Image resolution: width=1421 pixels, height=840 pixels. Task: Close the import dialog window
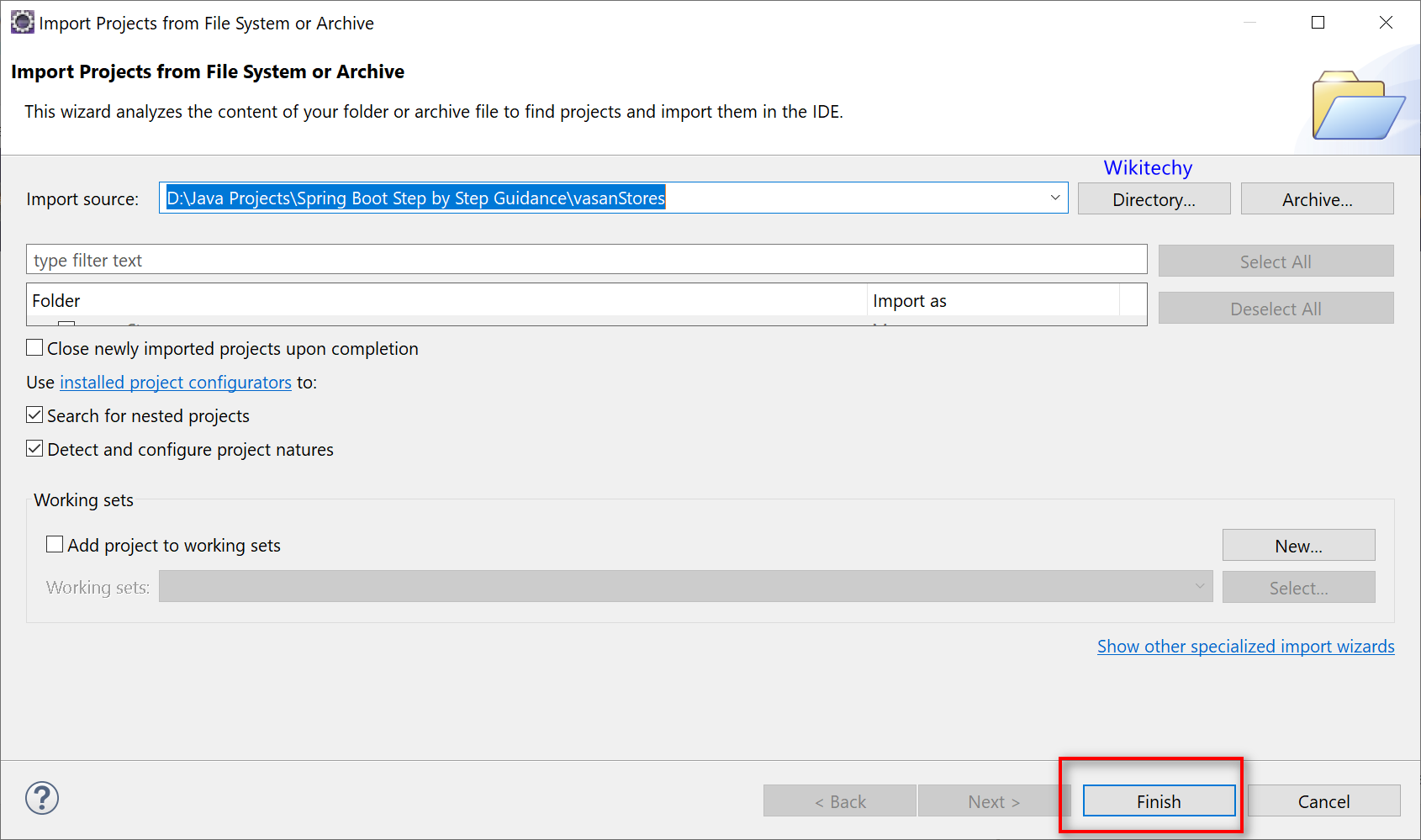coord(1386,23)
